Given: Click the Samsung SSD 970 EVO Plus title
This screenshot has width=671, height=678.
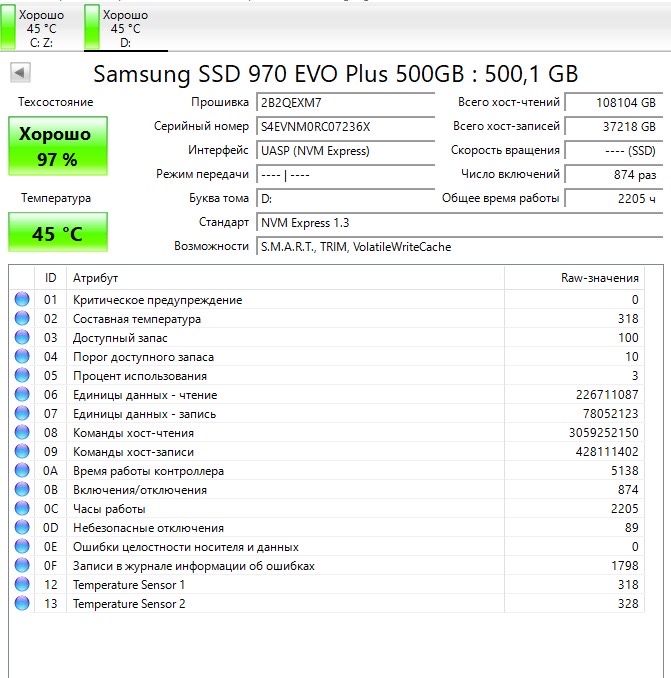Looking at the screenshot, I should (336, 74).
